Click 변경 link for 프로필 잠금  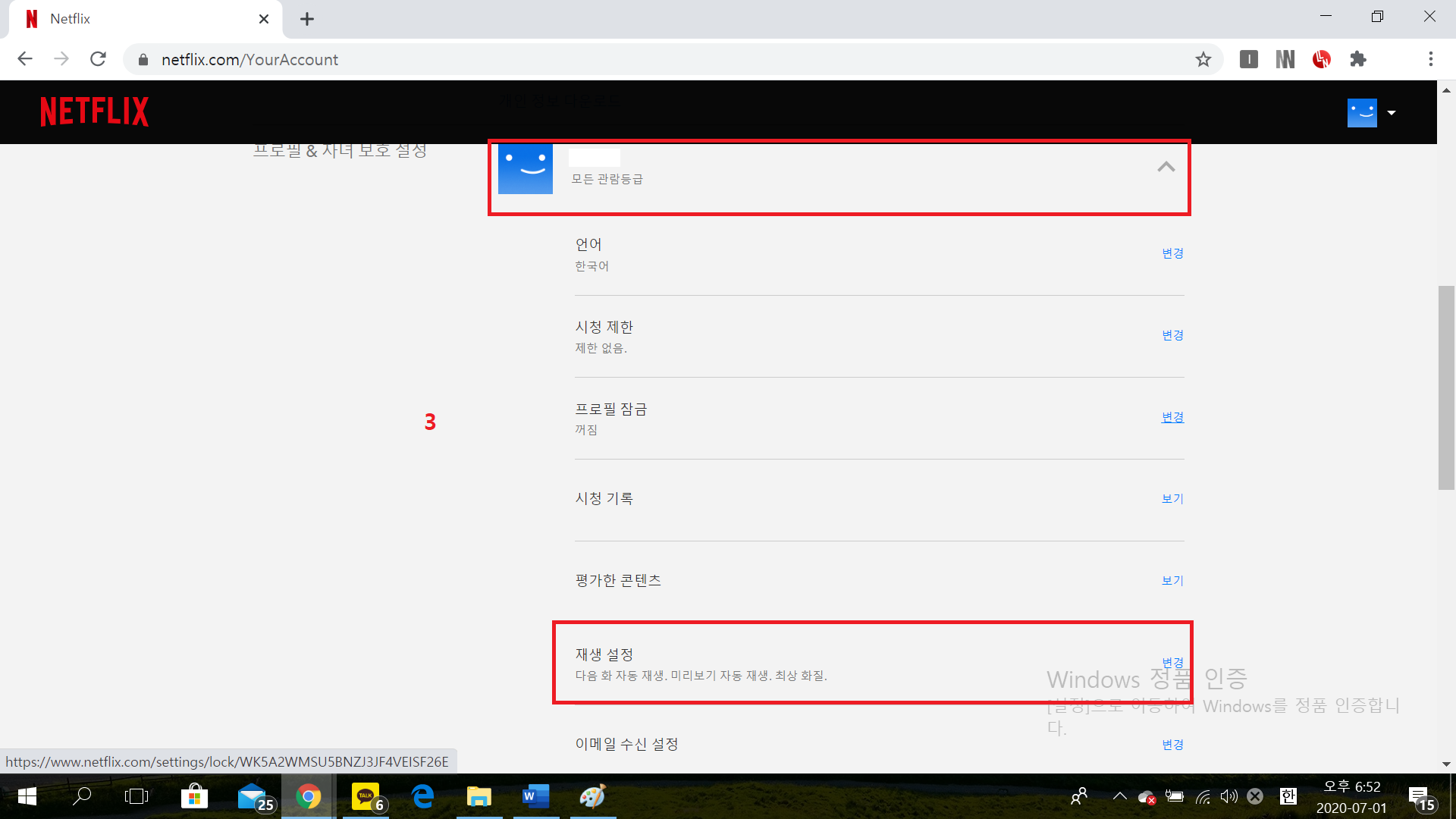1172,417
